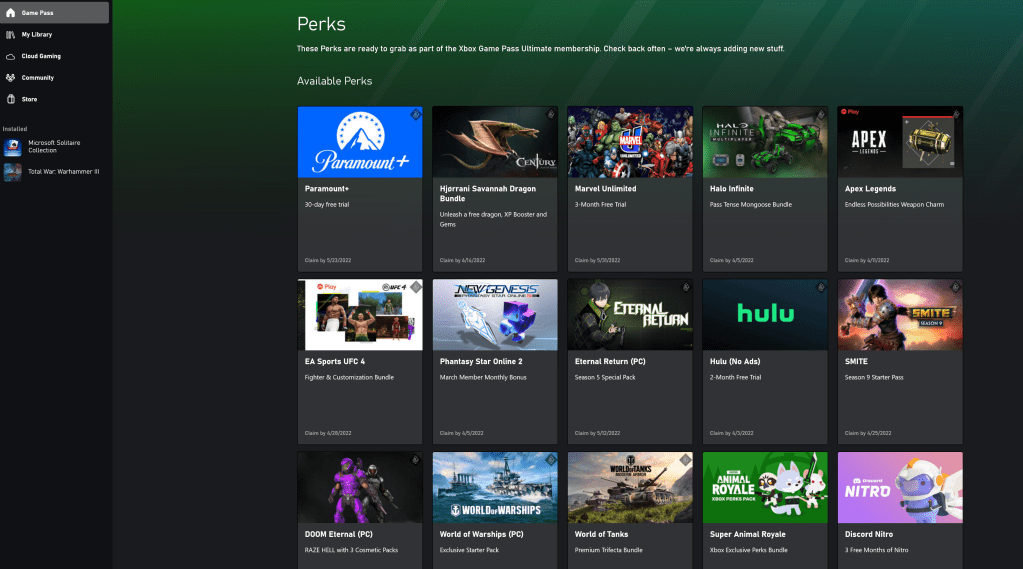Open the Eternal Return perk artwork
Image resolution: width=1023 pixels, height=569 pixels.
click(x=630, y=315)
